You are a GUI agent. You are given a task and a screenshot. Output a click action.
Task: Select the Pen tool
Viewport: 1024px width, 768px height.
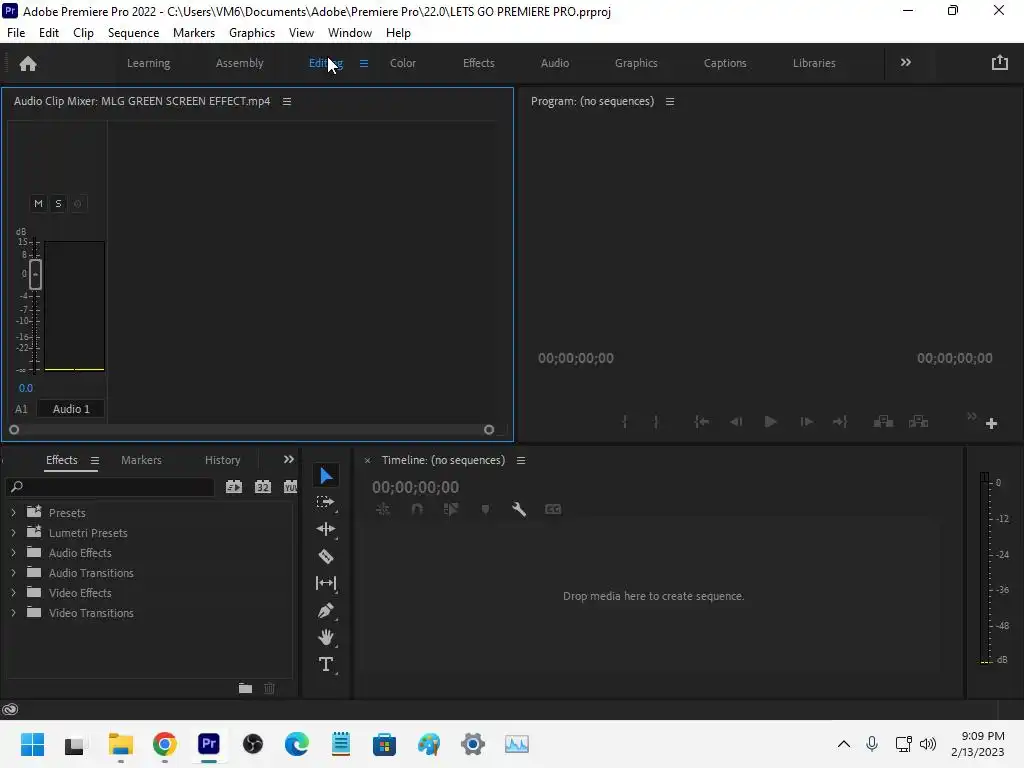click(326, 611)
